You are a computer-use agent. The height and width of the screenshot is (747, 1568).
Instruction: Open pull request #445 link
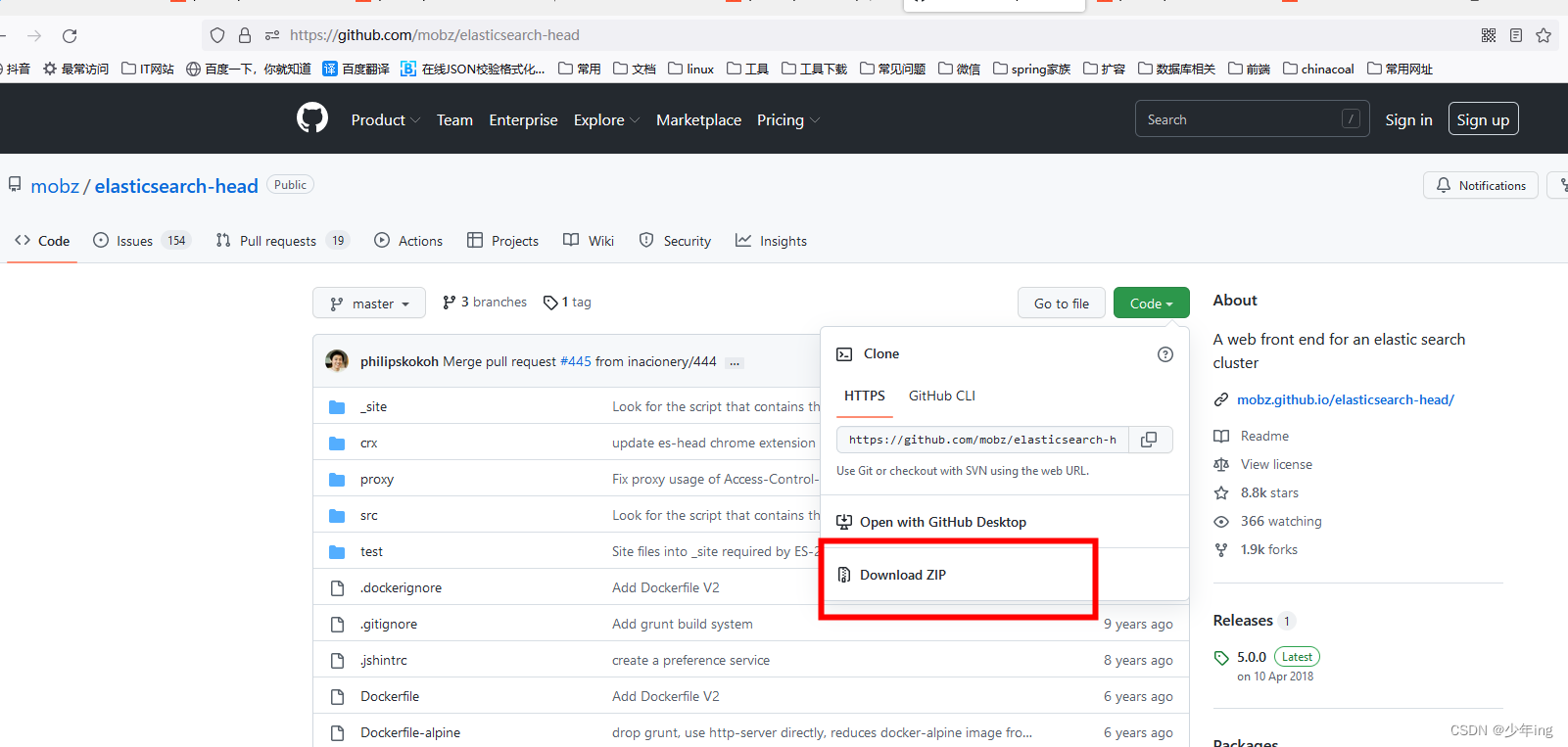point(576,361)
